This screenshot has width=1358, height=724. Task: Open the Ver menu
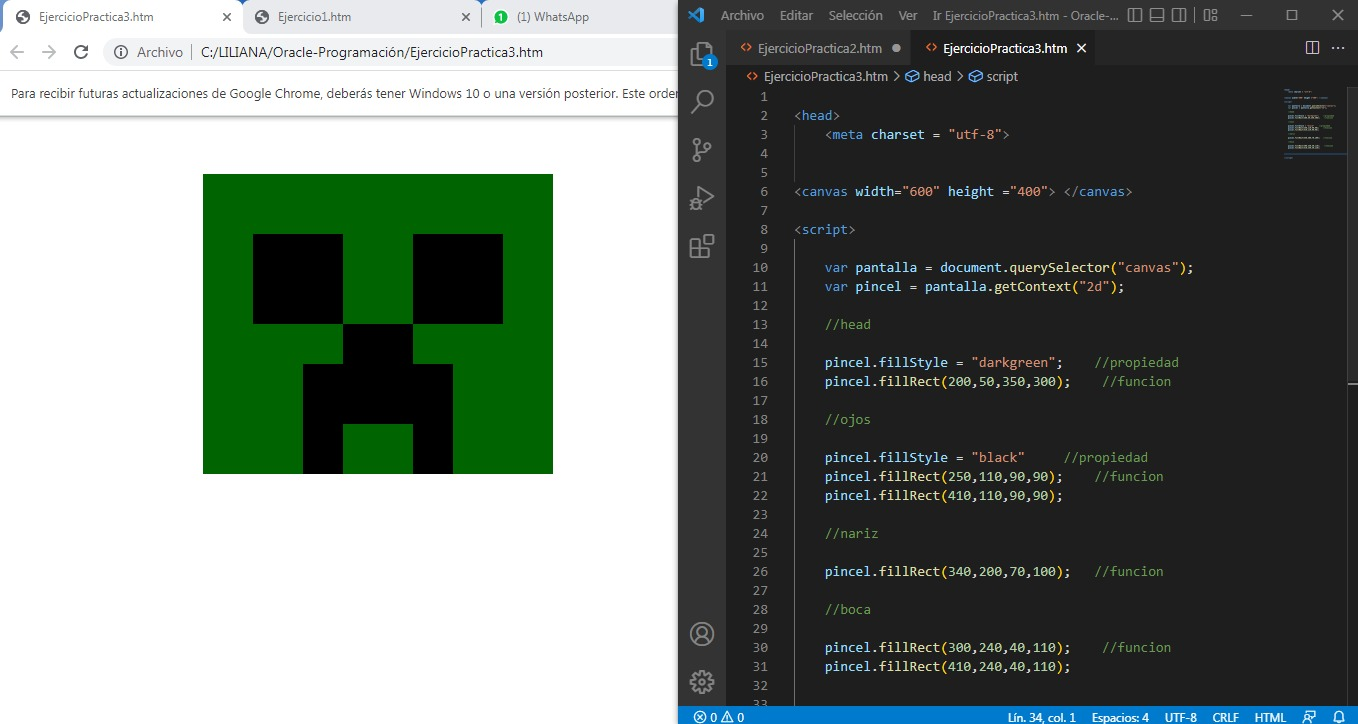pyautogui.click(x=908, y=15)
